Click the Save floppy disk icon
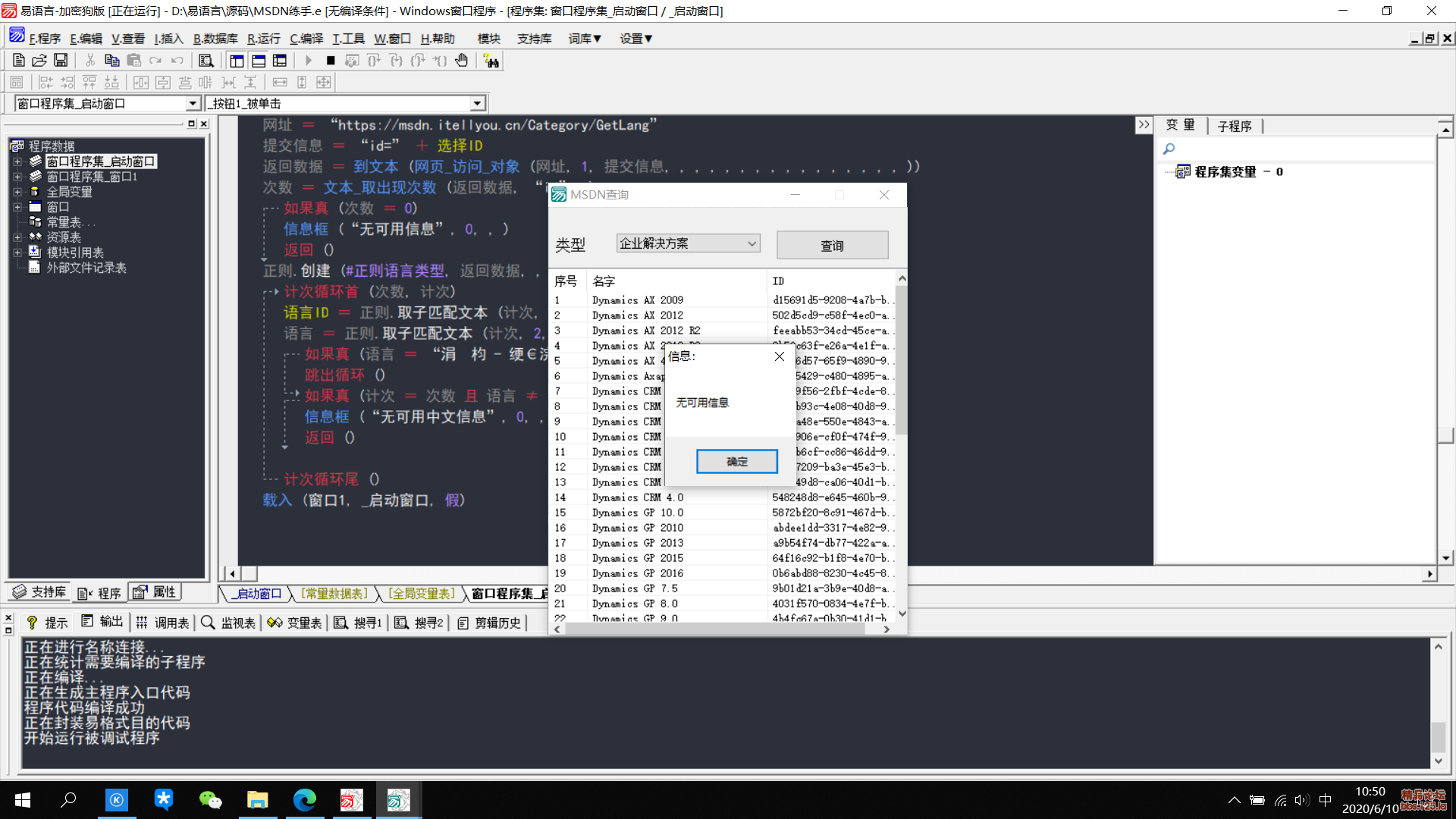Screen dimensions: 1456x819 [x=61, y=61]
